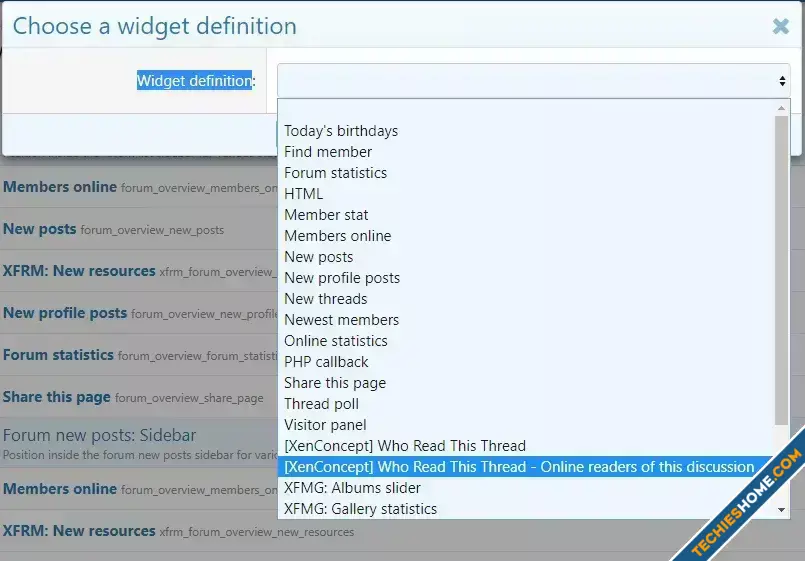Choose Find member option
Viewport: 805px width, 561px height.
526,152
